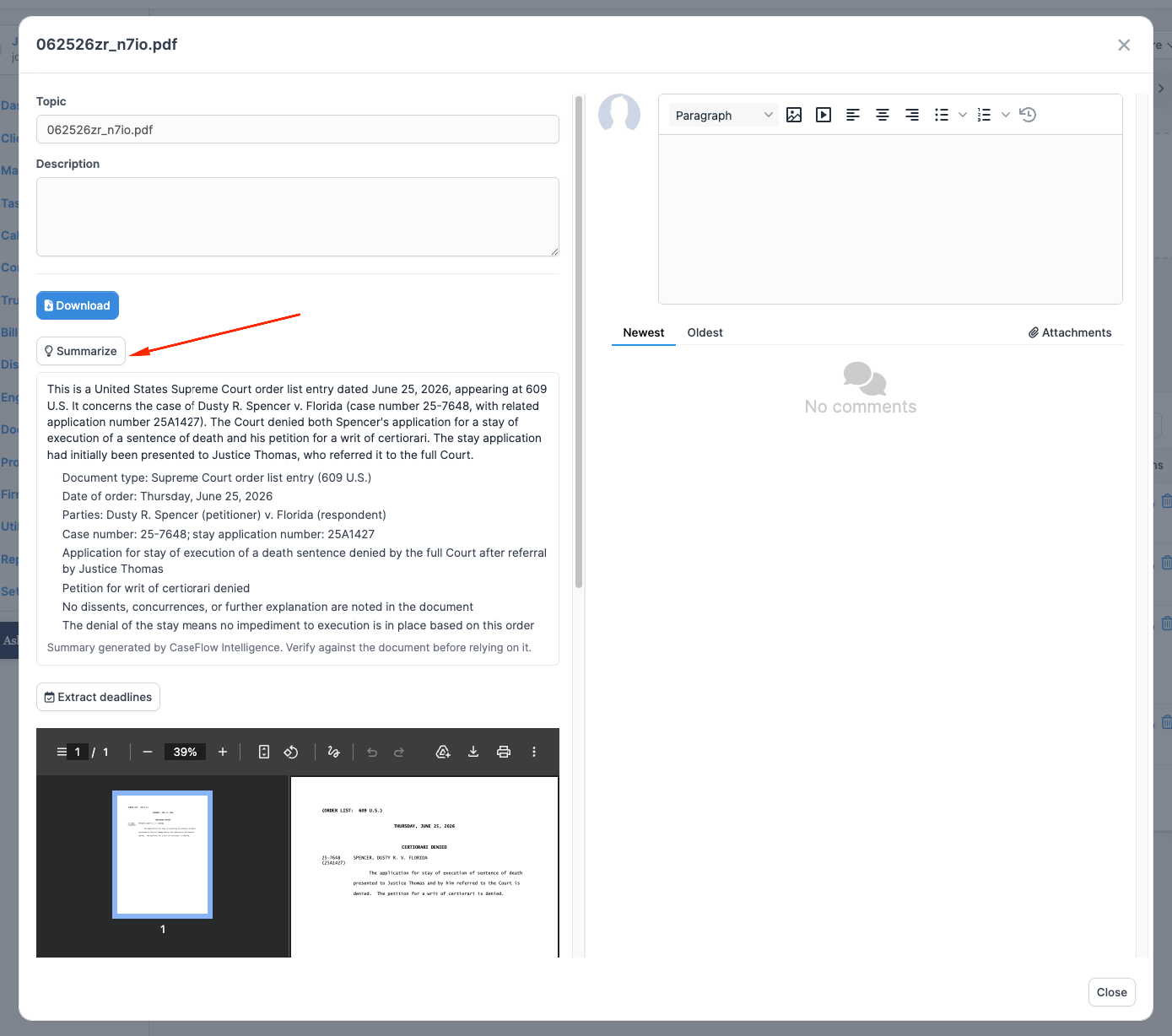Insert media video in comment editor
1172x1036 pixels.
pos(824,115)
